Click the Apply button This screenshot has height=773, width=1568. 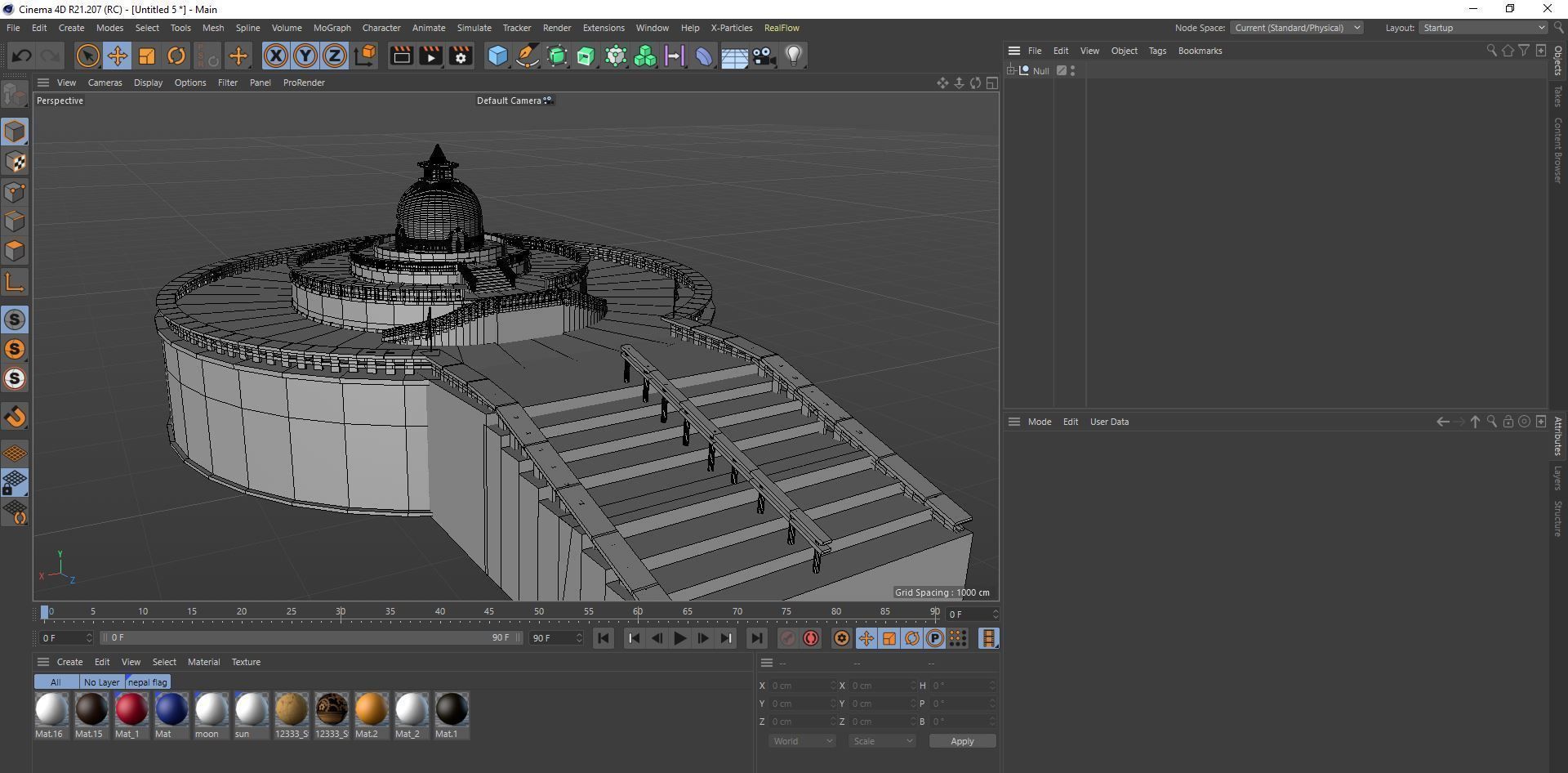tap(962, 741)
